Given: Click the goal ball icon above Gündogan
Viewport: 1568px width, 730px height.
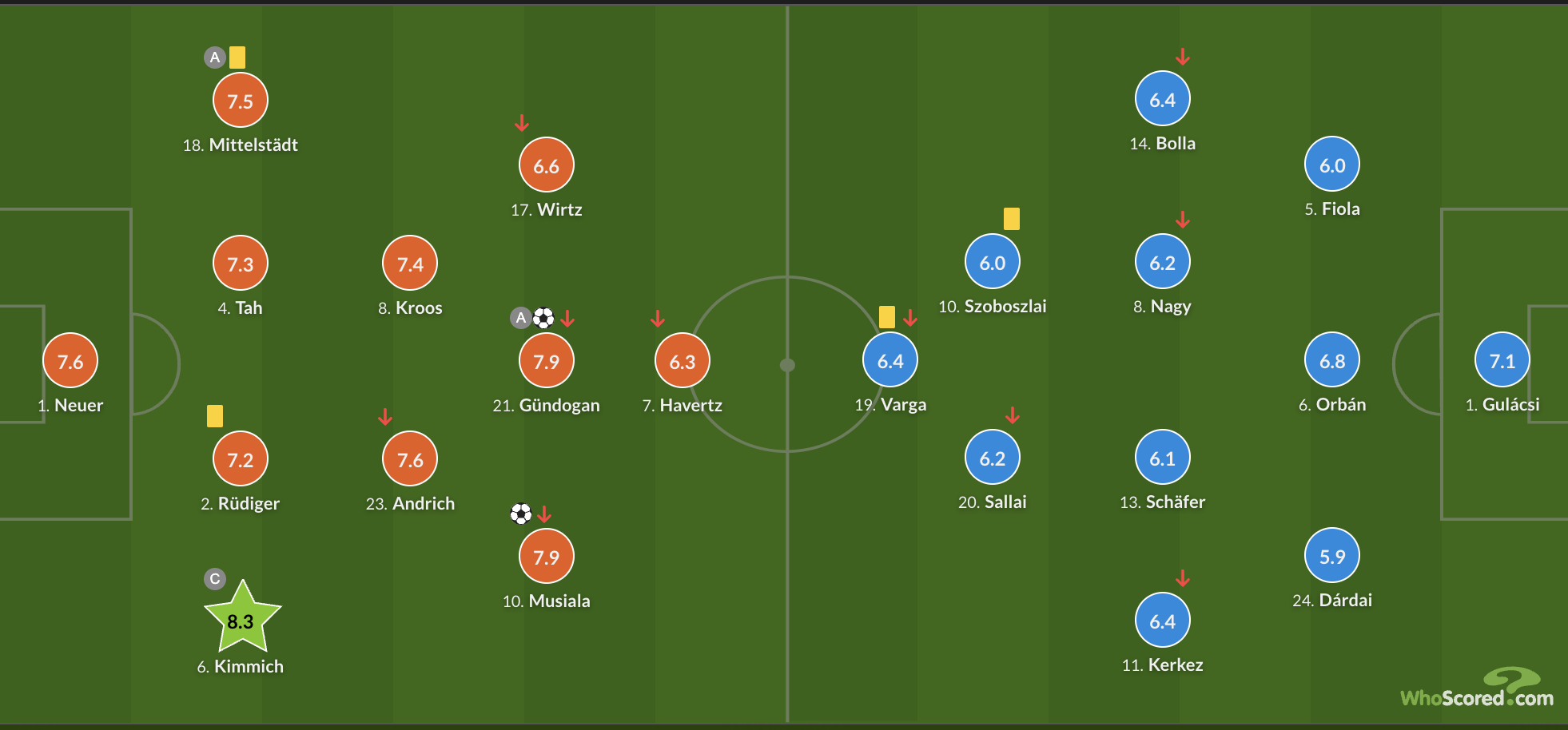Looking at the screenshot, I should pos(543,318).
